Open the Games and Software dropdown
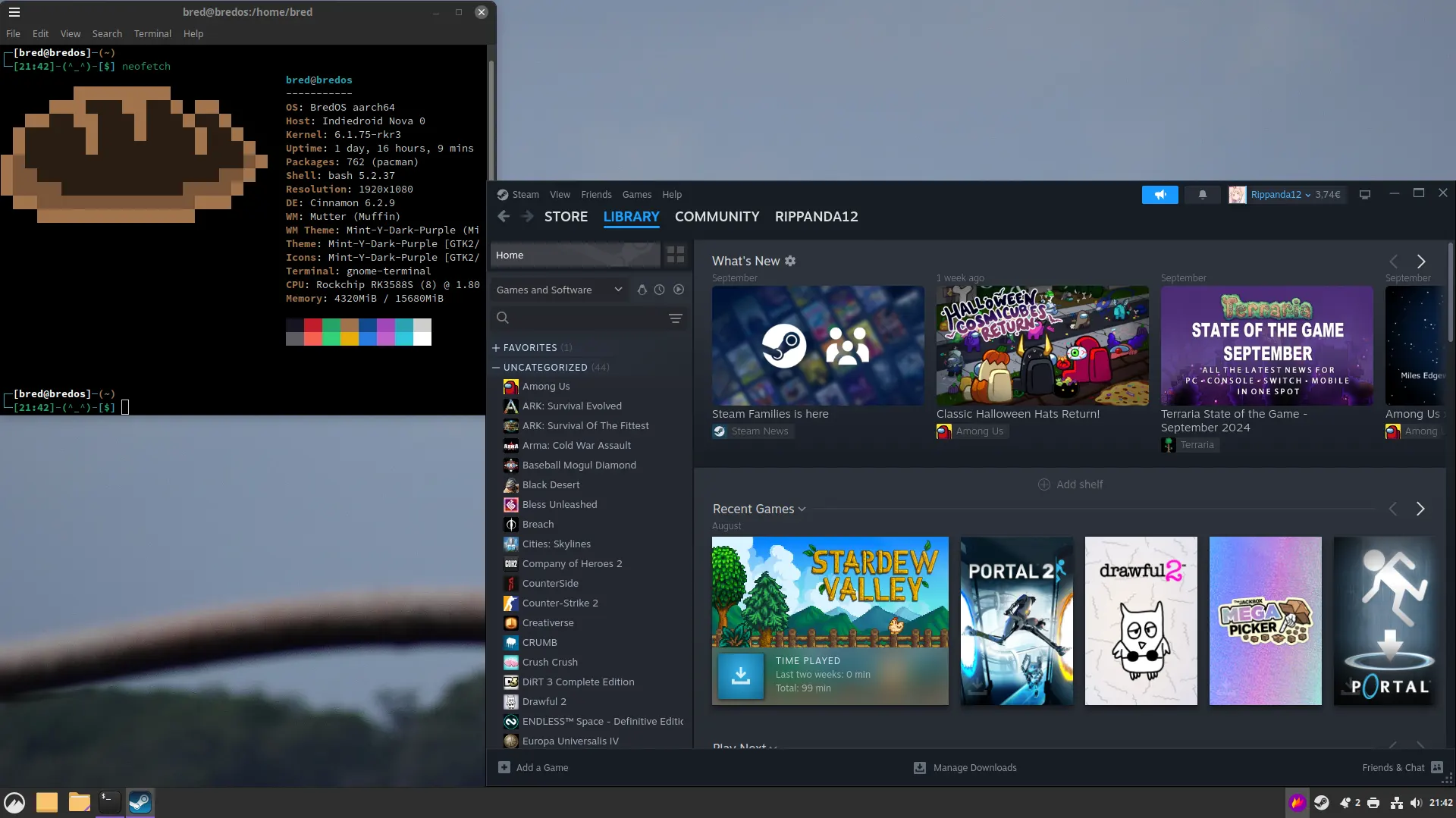 pyautogui.click(x=559, y=290)
